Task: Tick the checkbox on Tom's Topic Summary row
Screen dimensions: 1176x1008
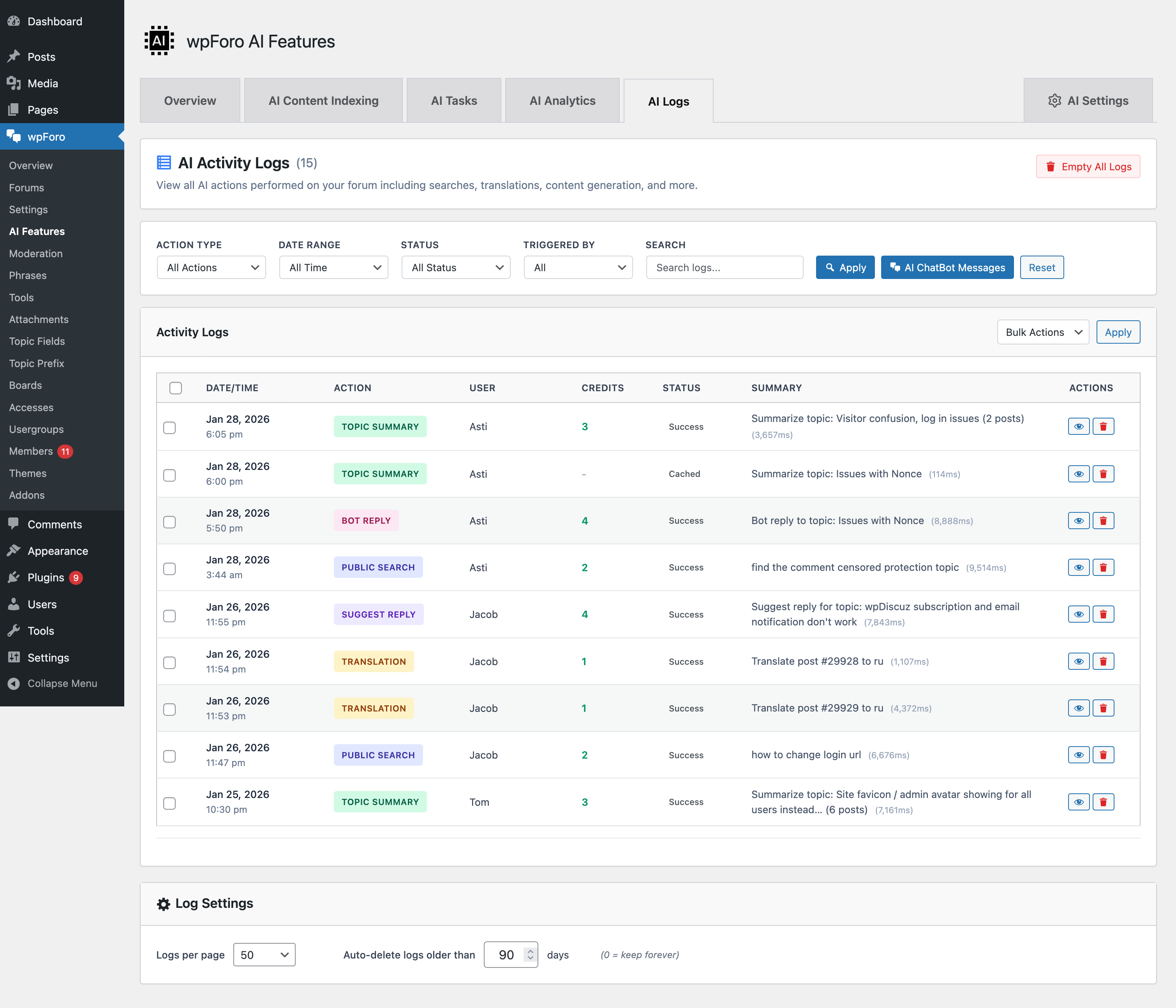Action: coord(169,803)
